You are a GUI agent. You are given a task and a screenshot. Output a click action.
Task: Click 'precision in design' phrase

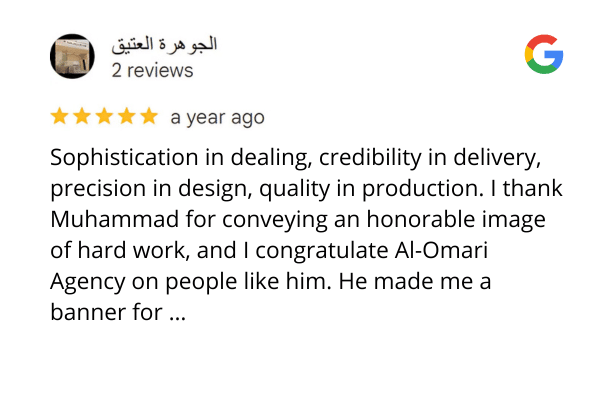(x=151, y=189)
